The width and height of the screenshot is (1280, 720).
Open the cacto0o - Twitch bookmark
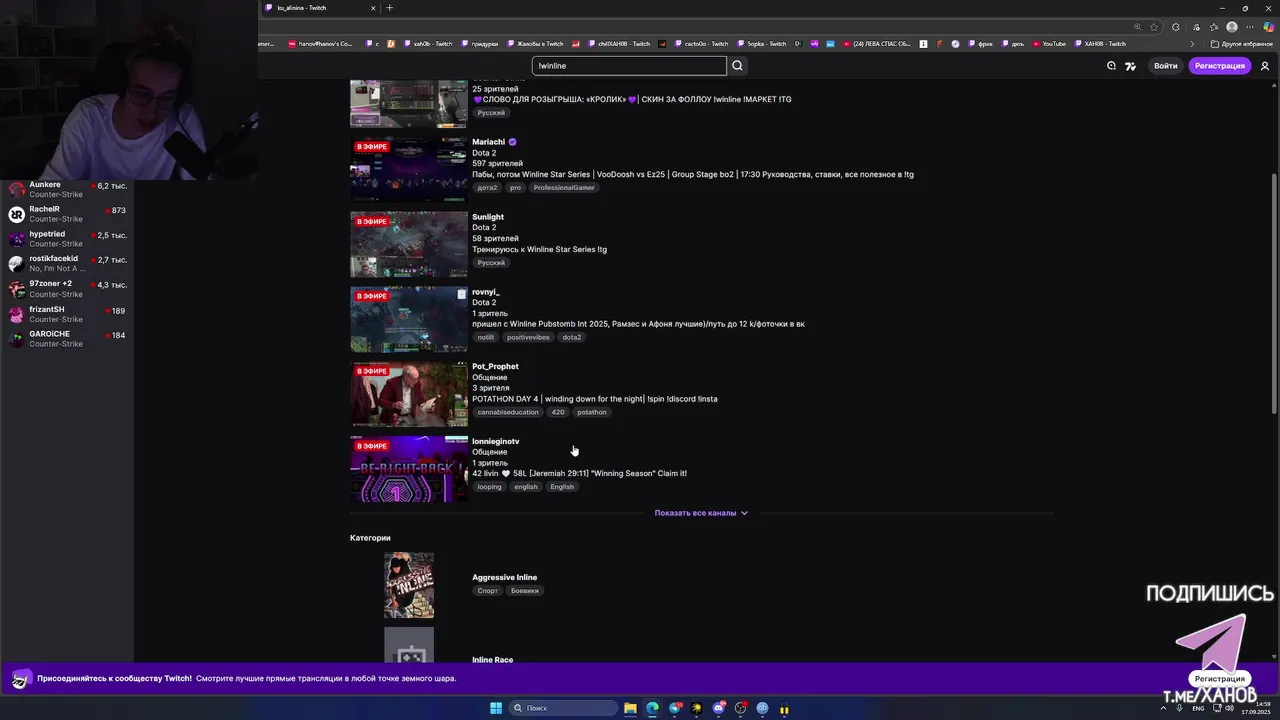click(x=702, y=44)
